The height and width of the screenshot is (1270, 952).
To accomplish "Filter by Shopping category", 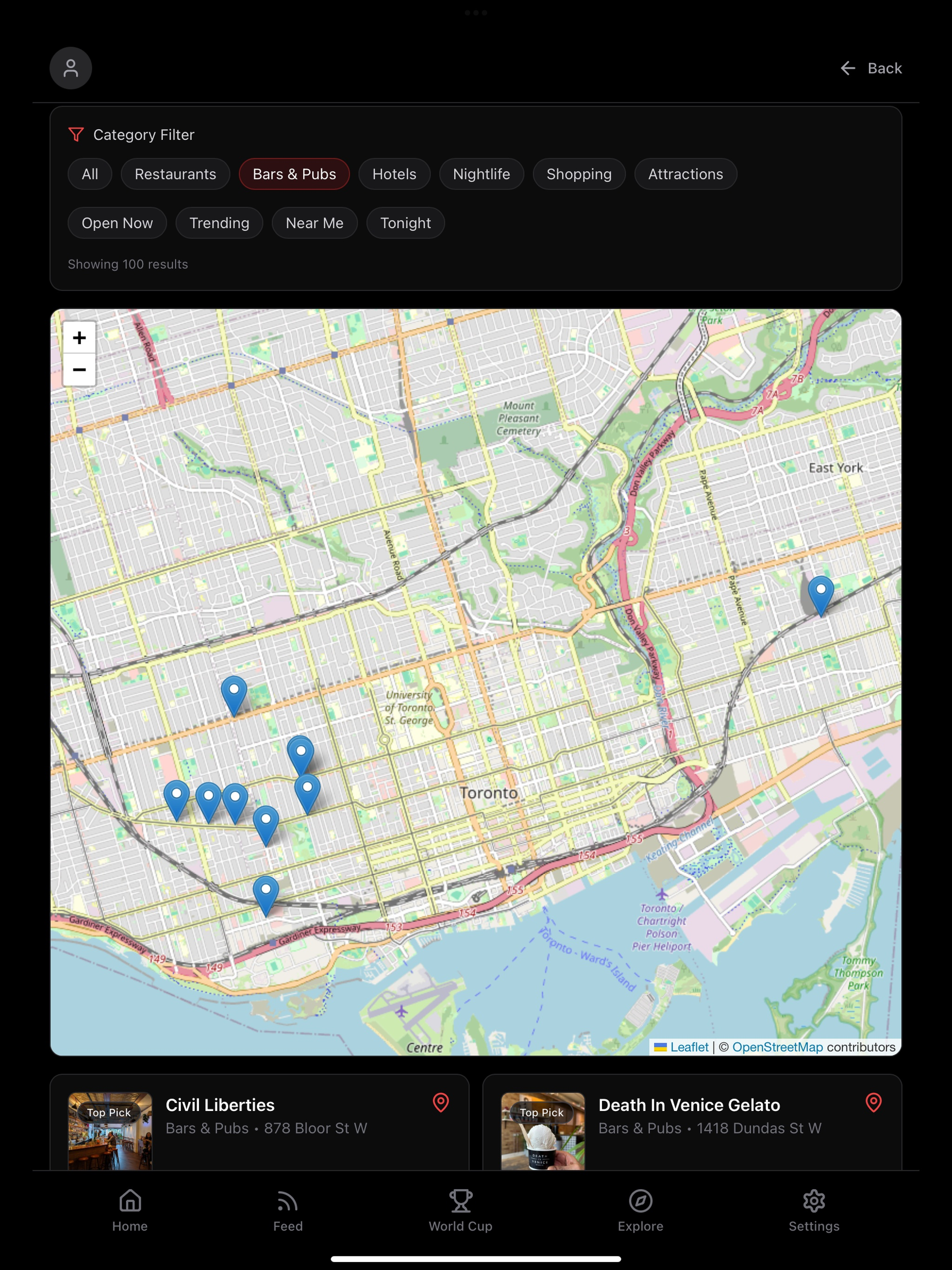I will (579, 174).
